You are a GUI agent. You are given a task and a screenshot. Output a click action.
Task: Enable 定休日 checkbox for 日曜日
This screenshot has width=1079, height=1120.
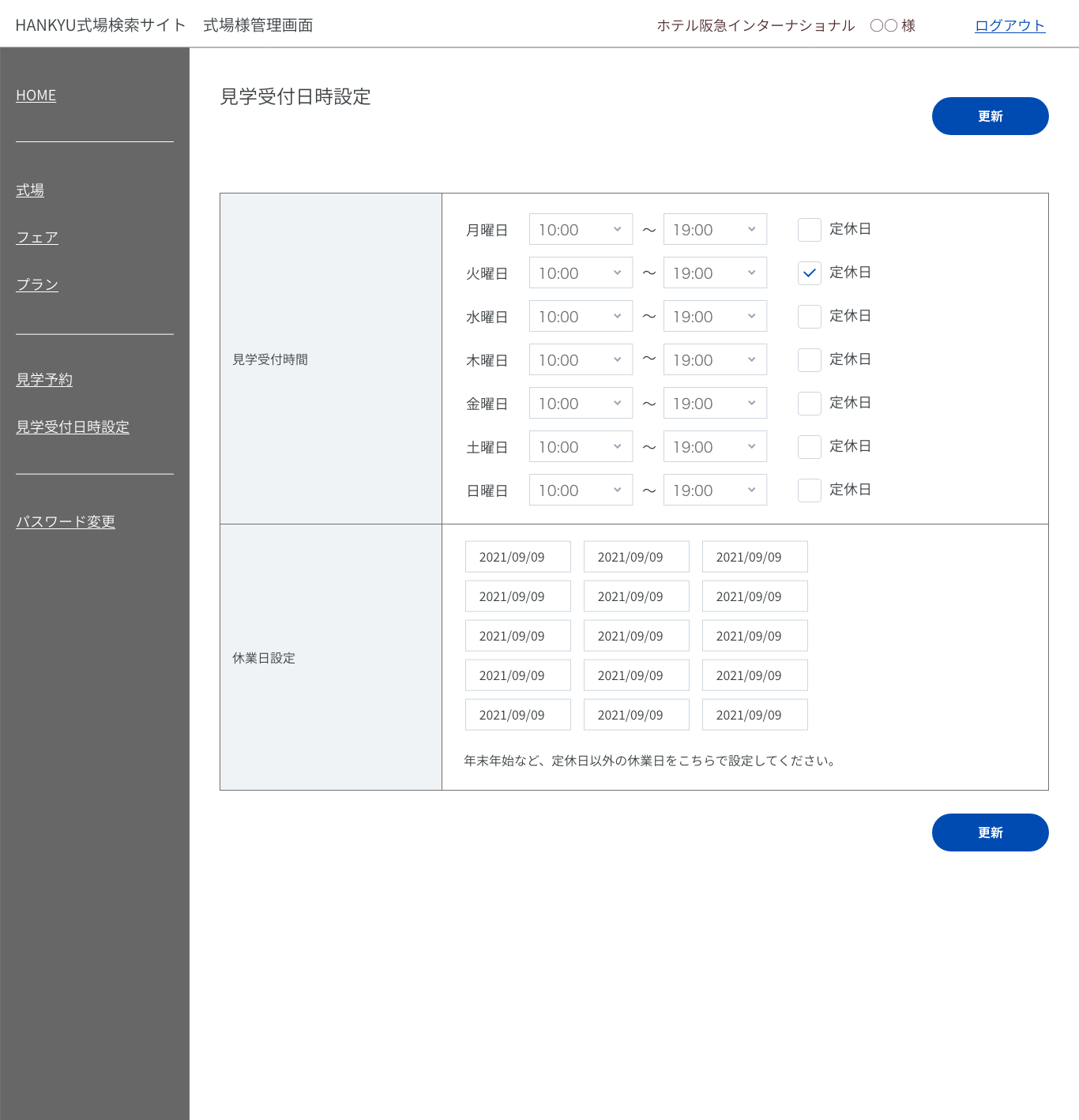pos(809,490)
